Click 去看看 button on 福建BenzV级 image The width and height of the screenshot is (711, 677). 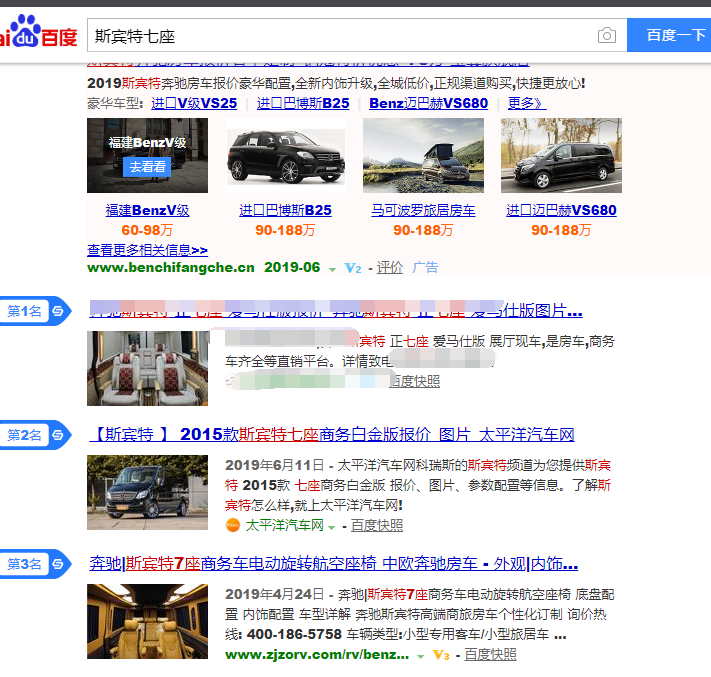(147, 167)
